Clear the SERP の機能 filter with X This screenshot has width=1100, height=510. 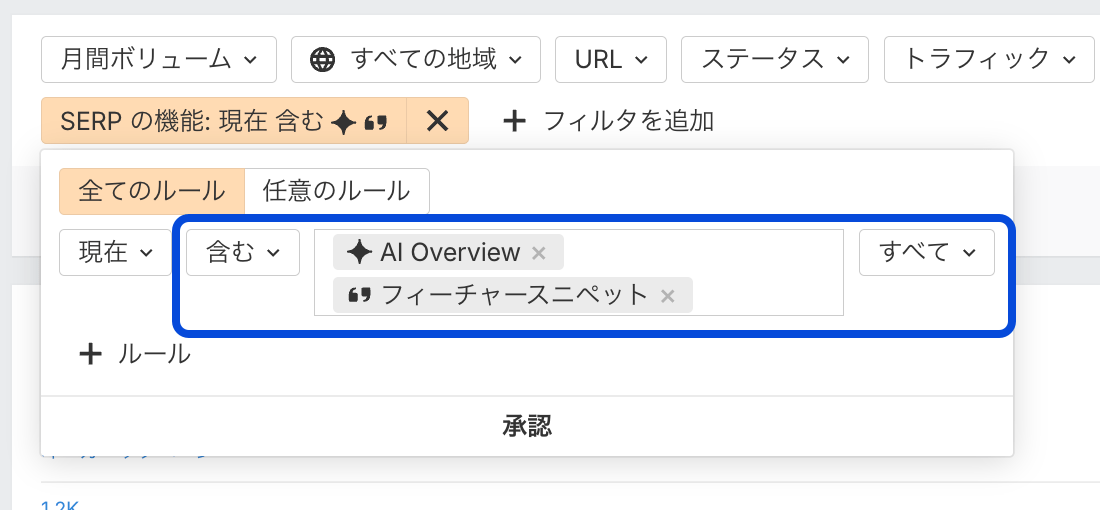pyautogui.click(x=437, y=121)
